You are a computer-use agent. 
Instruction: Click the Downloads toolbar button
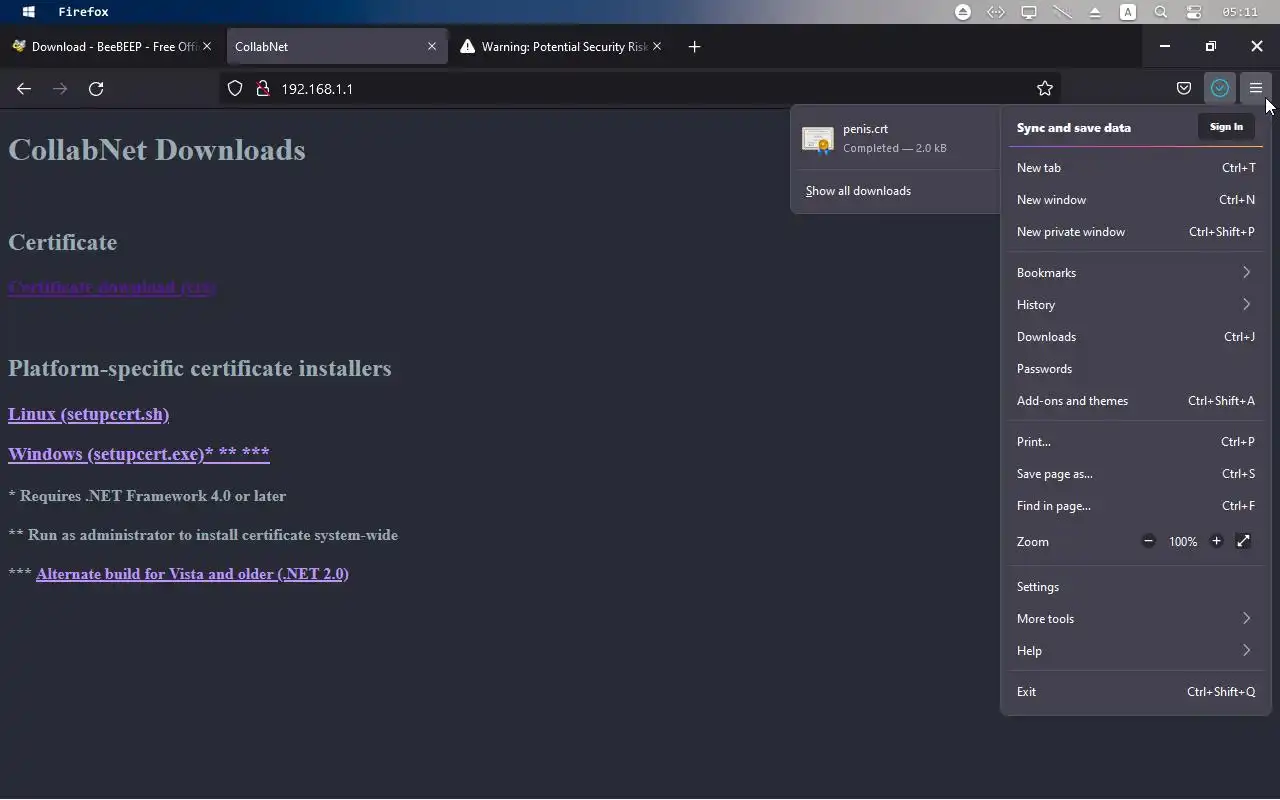[1220, 88]
